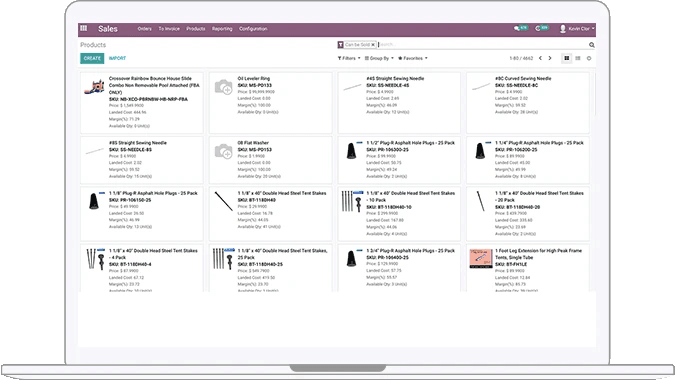The height and width of the screenshot is (380, 675).
Task: Click the #8S Straight Sewing Needle image
Action: [94, 151]
